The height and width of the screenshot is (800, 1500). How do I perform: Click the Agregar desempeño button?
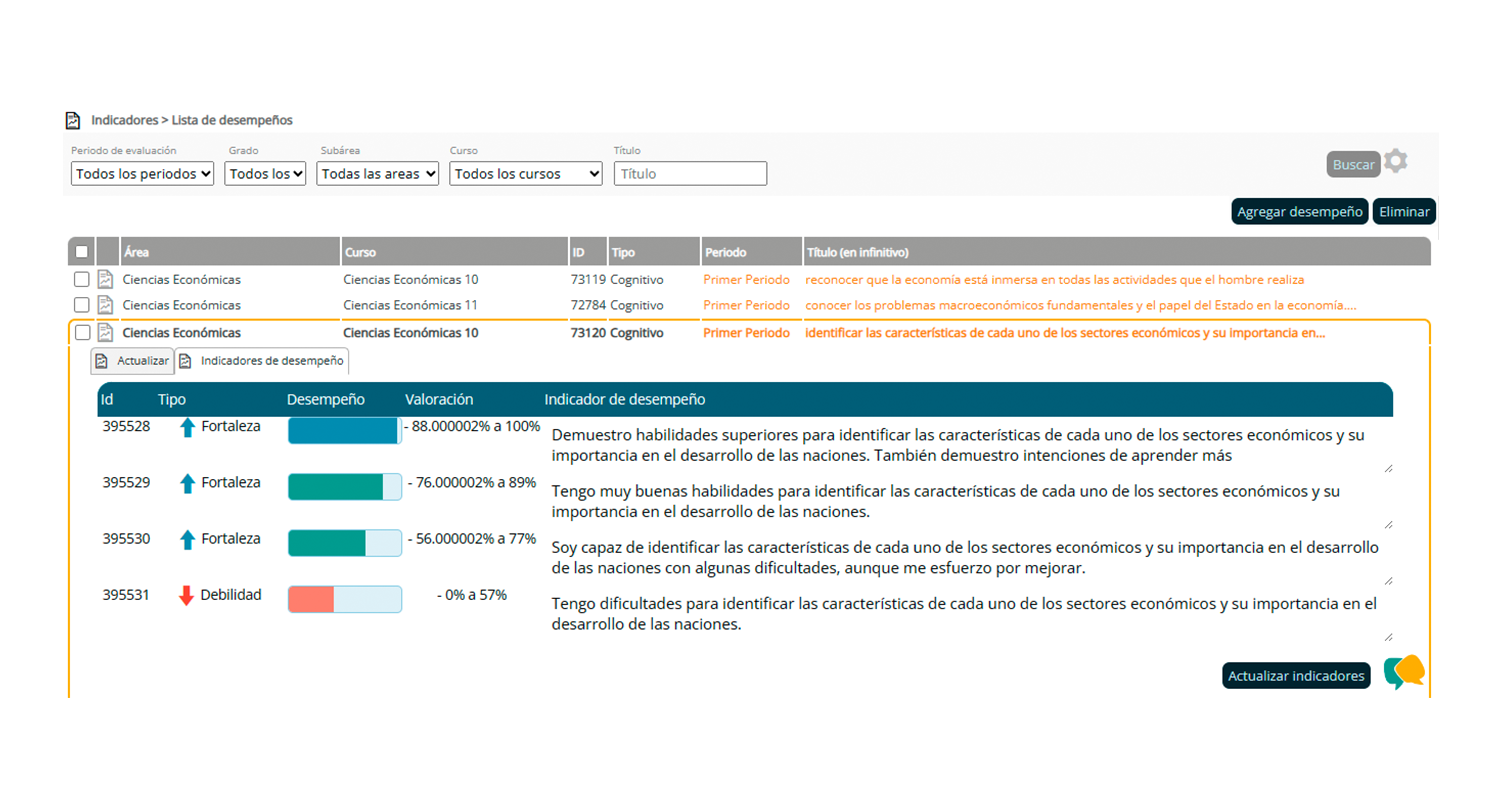(x=1300, y=212)
